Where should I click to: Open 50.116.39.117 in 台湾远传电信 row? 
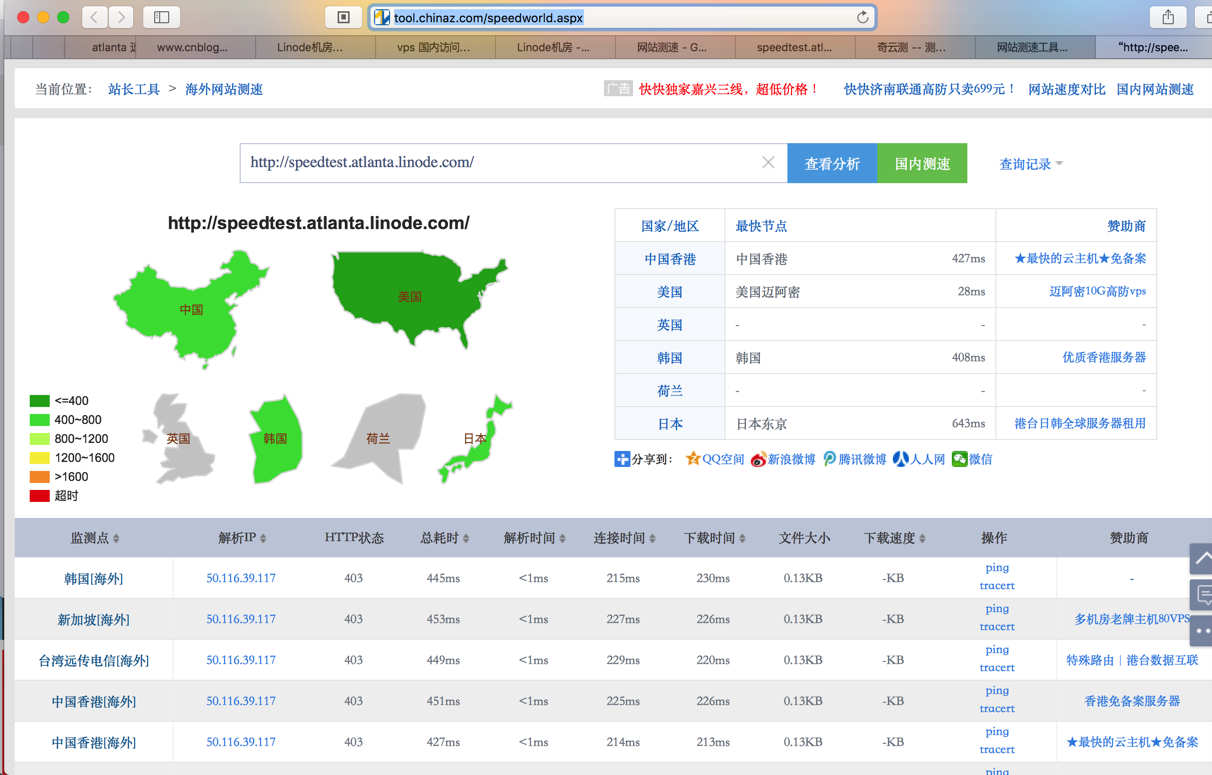241,660
